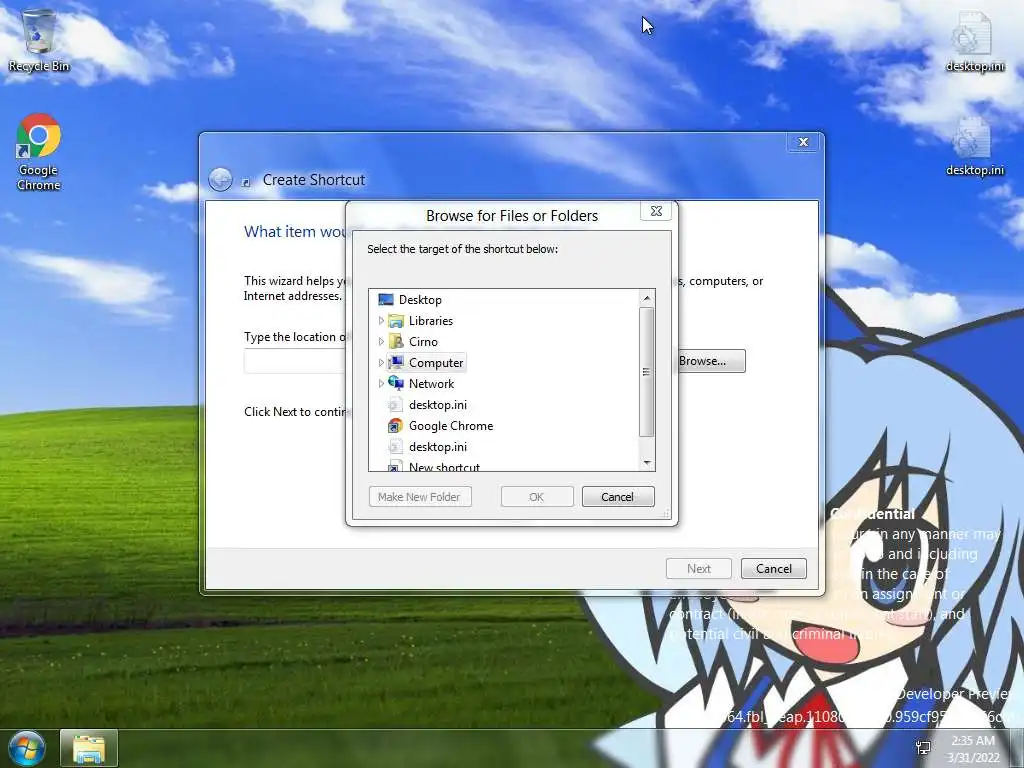The image size is (1024, 768).
Task: Select Cirno in the folder tree
Action: pyautogui.click(x=423, y=342)
